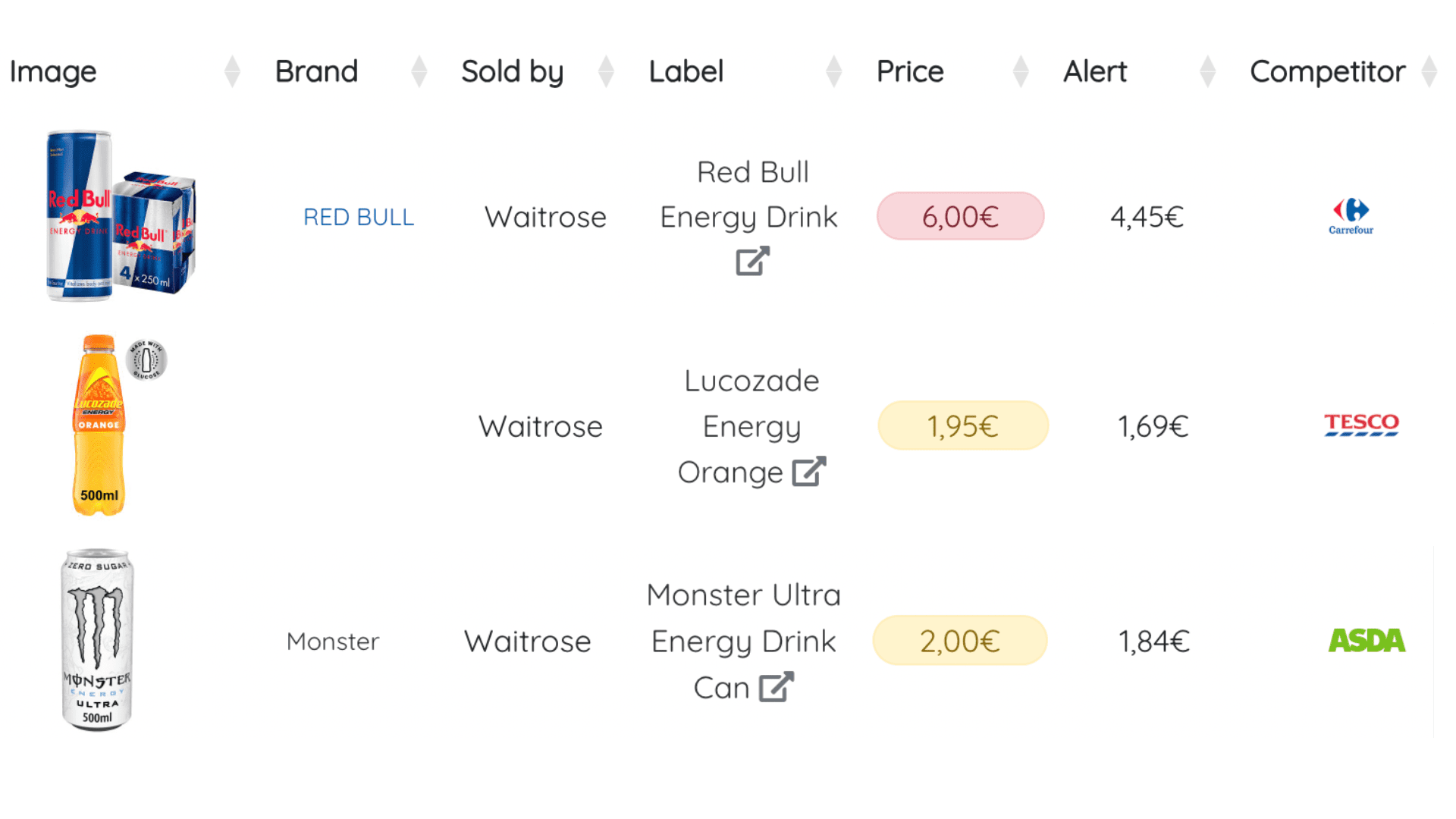Click the red 6,00€ price badge
The image size is (1456, 819).
pos(960,216)
